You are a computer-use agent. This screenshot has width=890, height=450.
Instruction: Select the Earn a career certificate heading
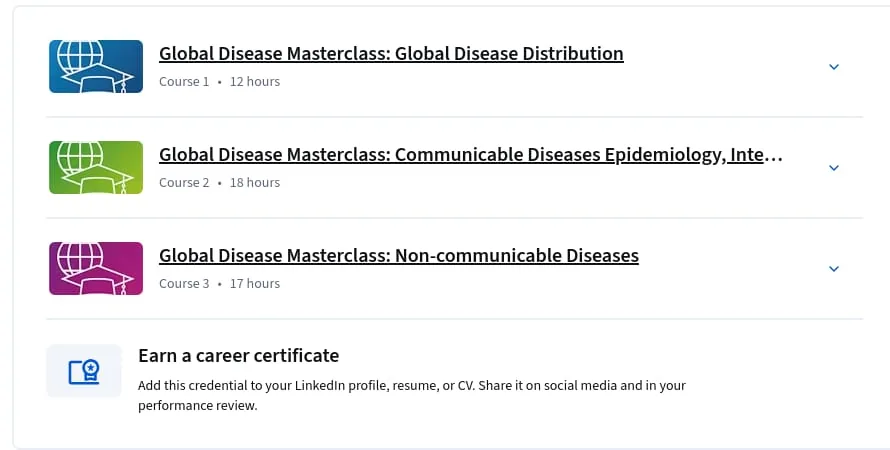pos(238,356)
